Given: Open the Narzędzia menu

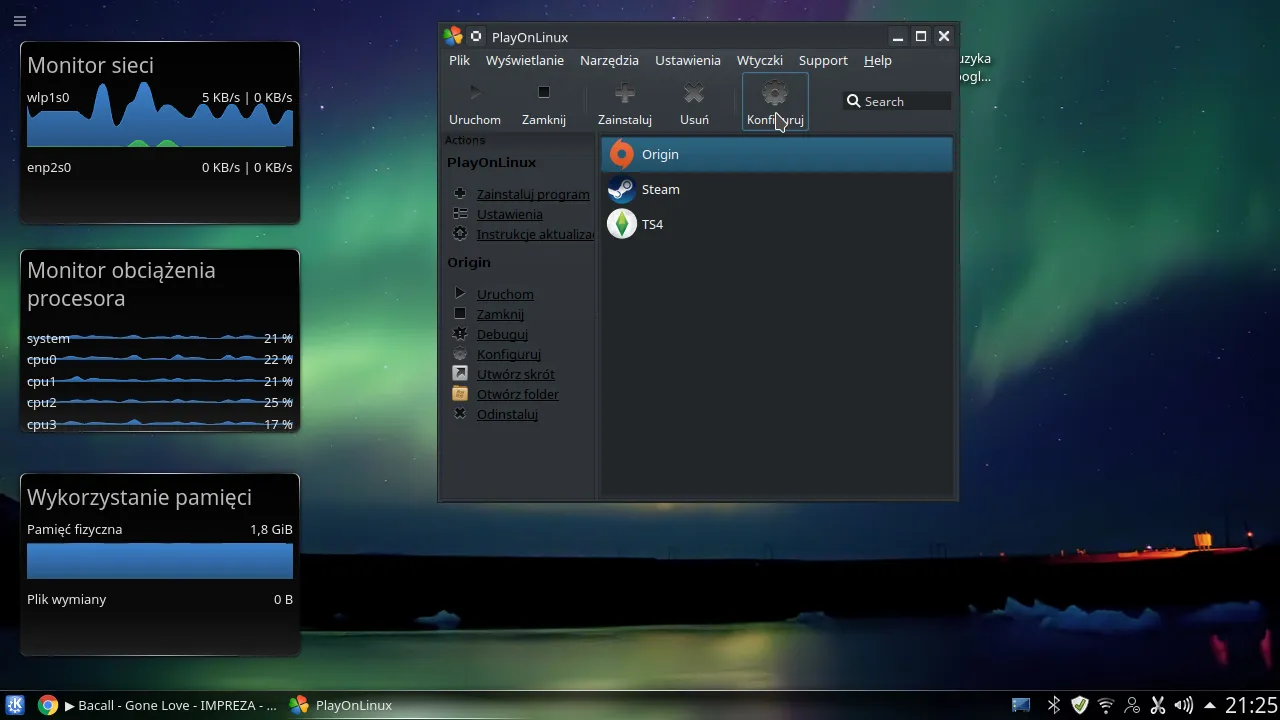Looking at the screenshot, I should click(x=609, y=60).
